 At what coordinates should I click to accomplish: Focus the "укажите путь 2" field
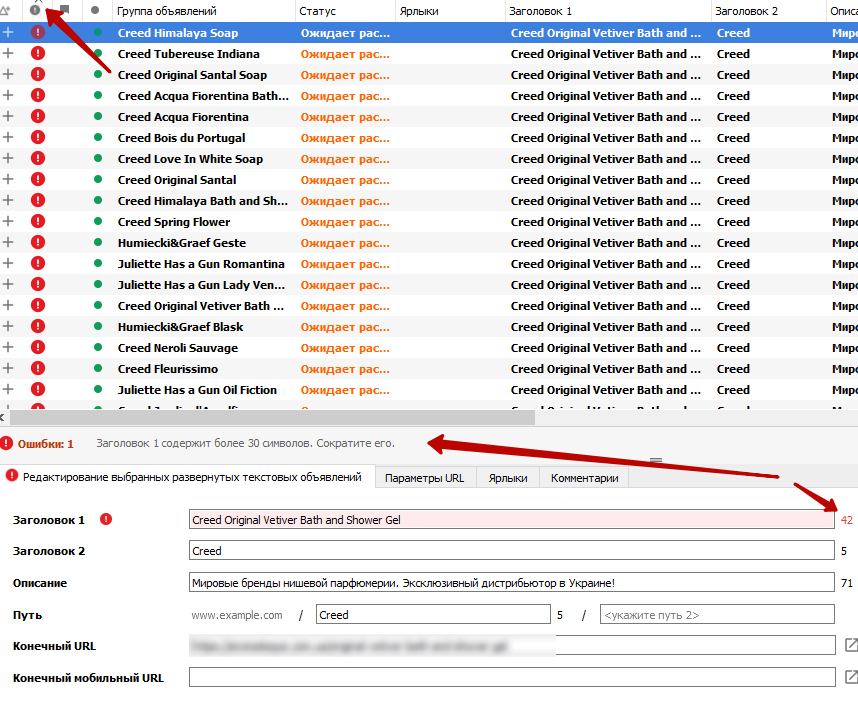[x=717, y=614]
